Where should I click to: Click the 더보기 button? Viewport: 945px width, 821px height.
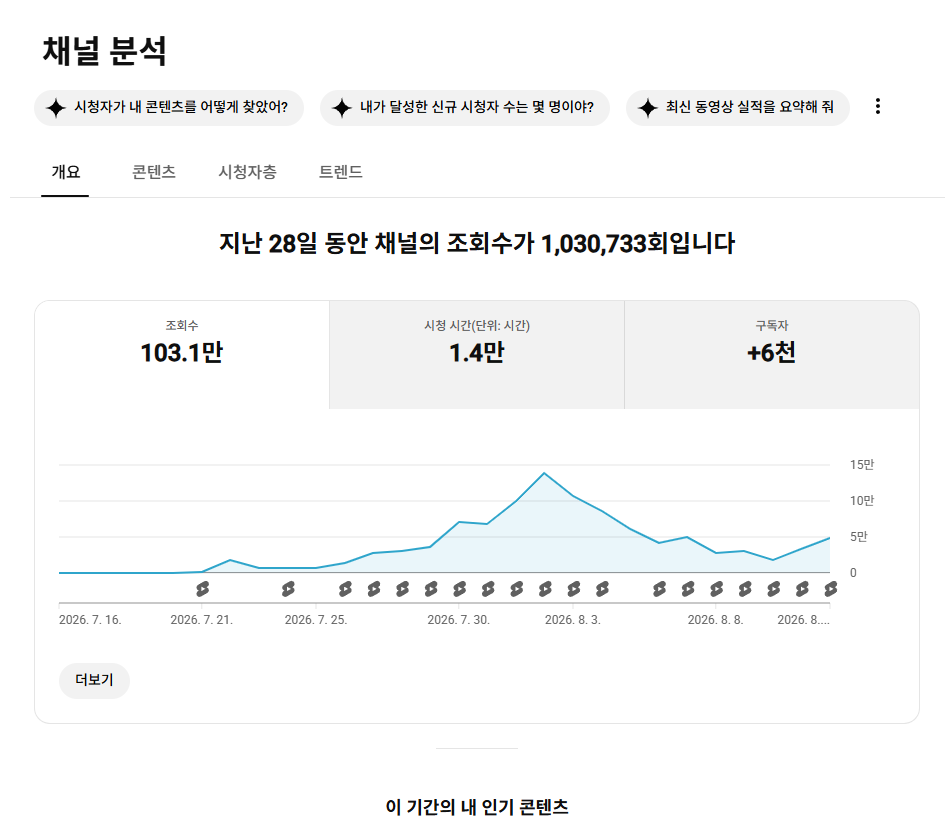click(x=94, y=681)
